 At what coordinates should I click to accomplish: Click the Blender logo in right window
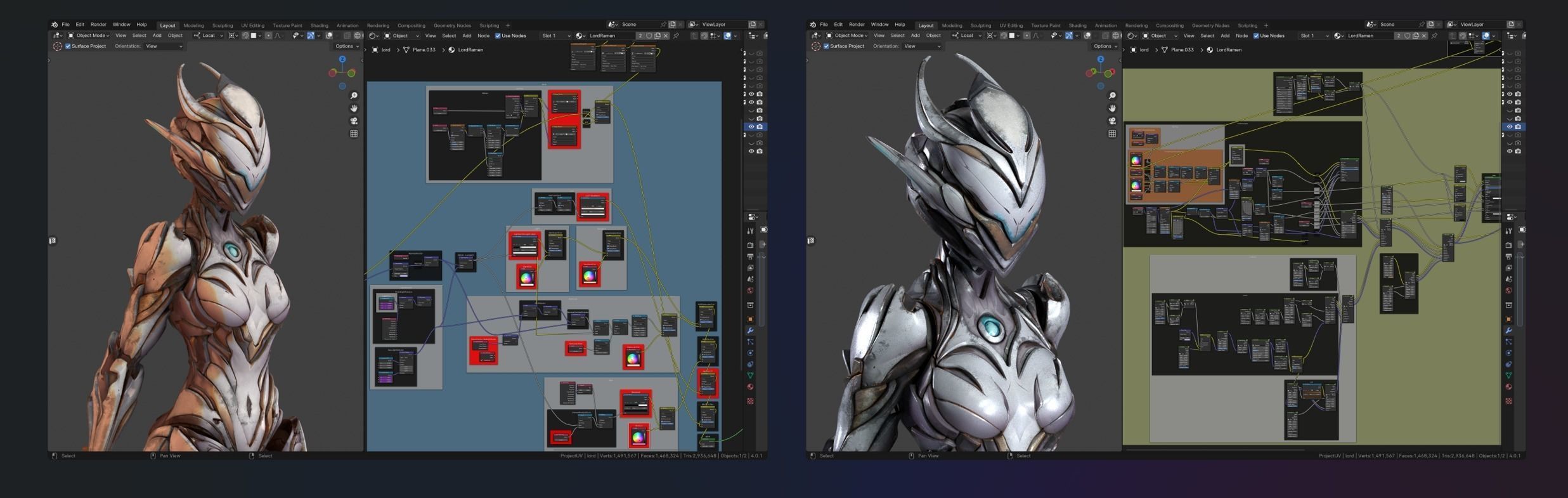click(813, 25)
